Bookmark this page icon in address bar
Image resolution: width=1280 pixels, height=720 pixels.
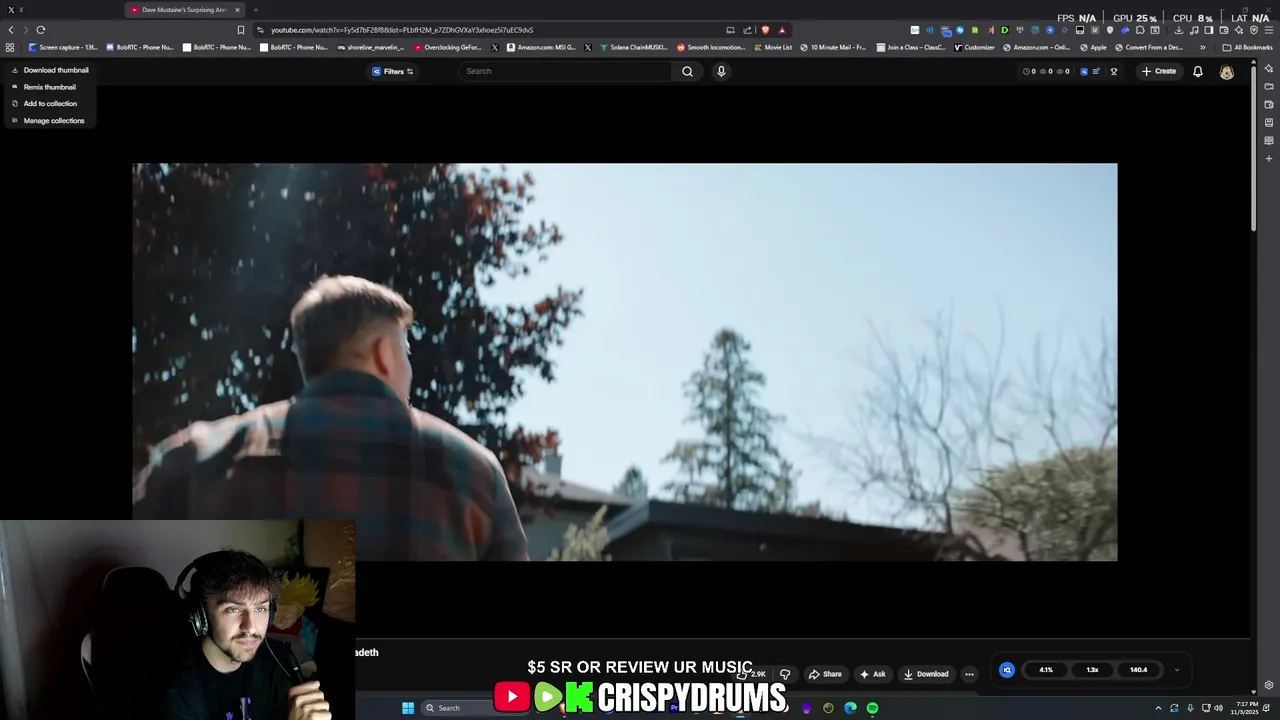240,30
